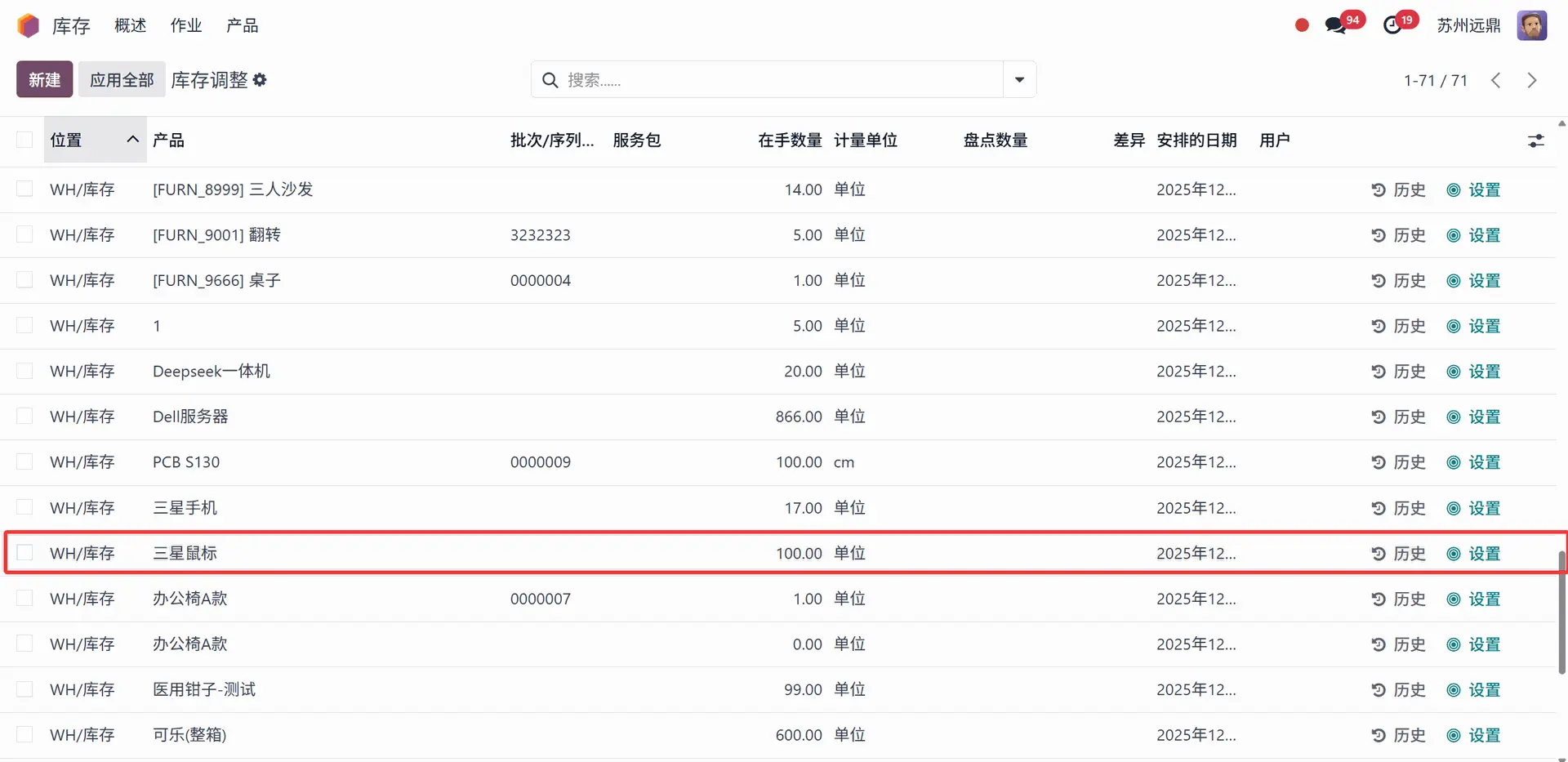Viewport: 1568px width, 762px height.
Task: Go to the next page arrow
Action: click(x=1531, y=80)
